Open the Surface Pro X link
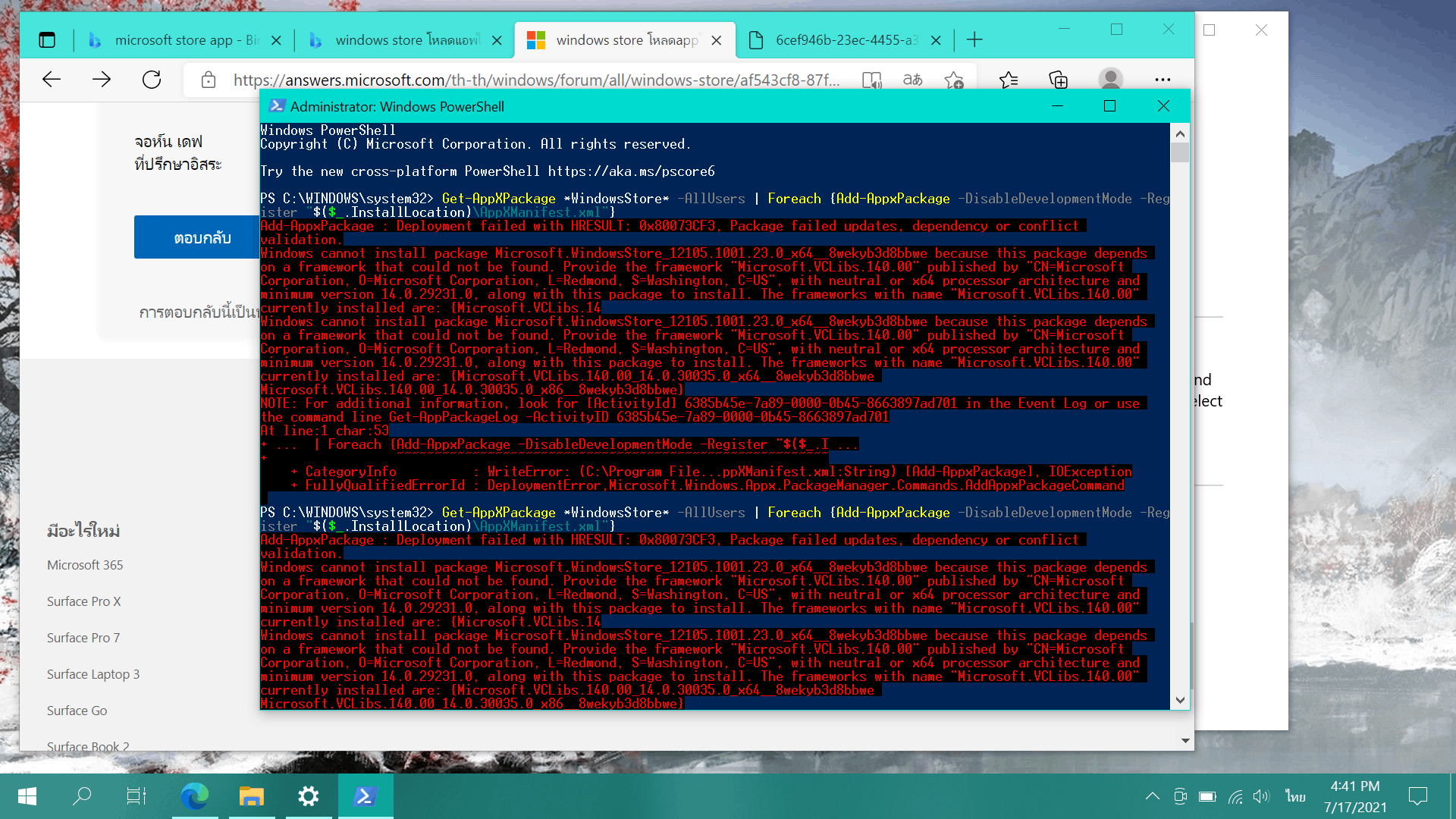The height and width of the screenshot is (819, 1456). [83, 601]
